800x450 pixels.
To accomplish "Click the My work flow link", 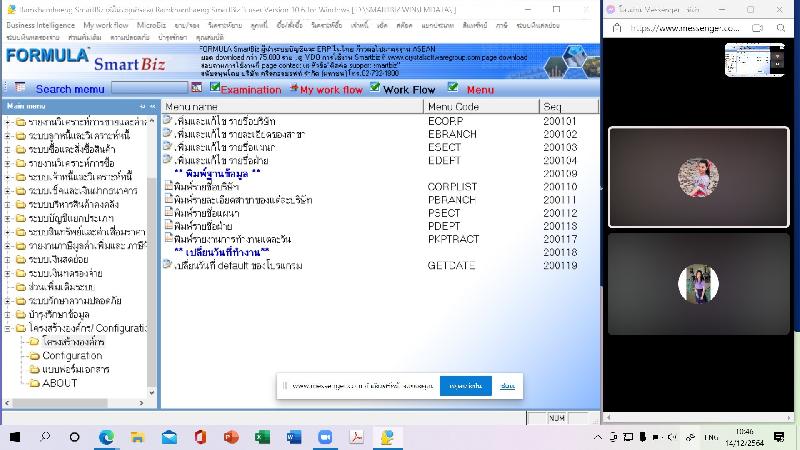I will pos(331,90).
